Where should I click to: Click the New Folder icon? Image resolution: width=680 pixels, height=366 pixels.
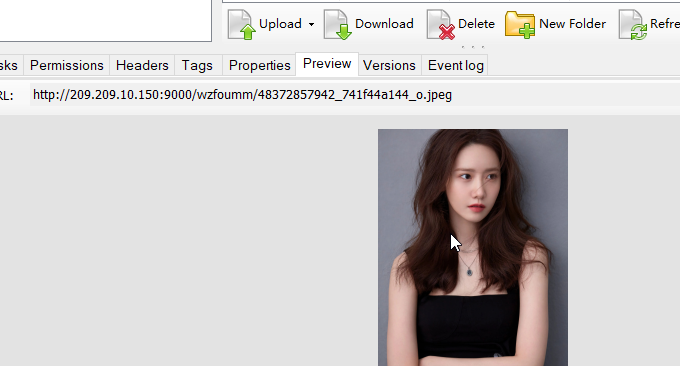[x=520, y=25]
